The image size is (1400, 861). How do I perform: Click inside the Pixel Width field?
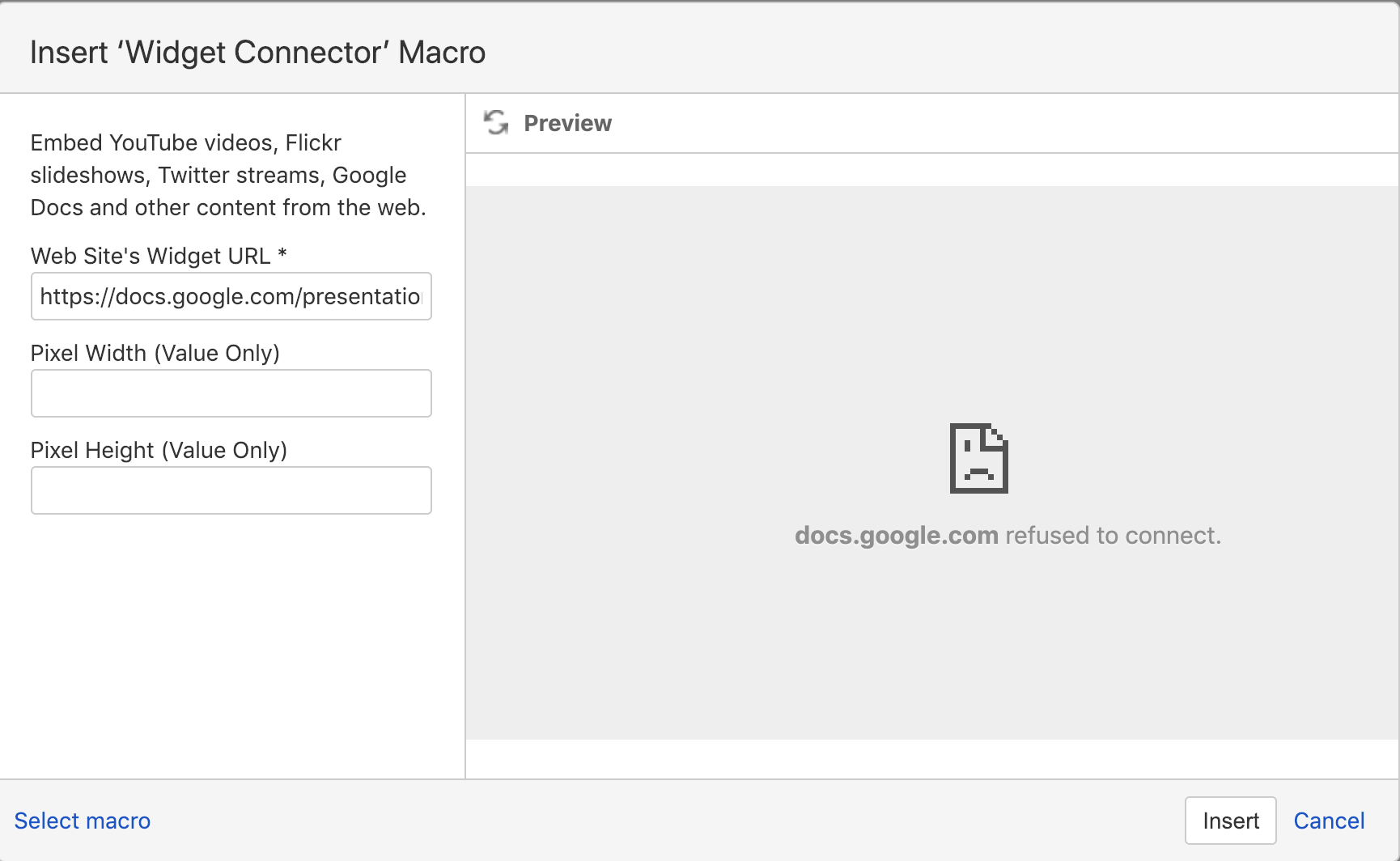231,393
